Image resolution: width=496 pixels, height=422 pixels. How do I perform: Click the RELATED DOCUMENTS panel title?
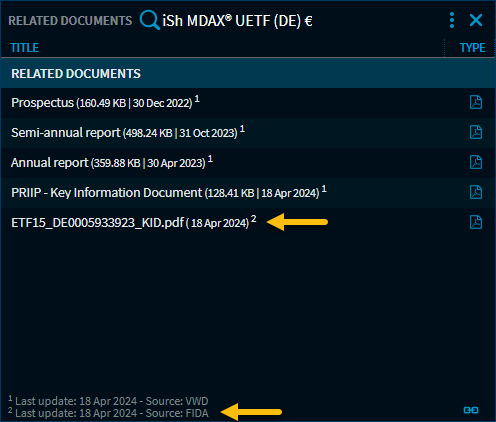pos(70,21)
